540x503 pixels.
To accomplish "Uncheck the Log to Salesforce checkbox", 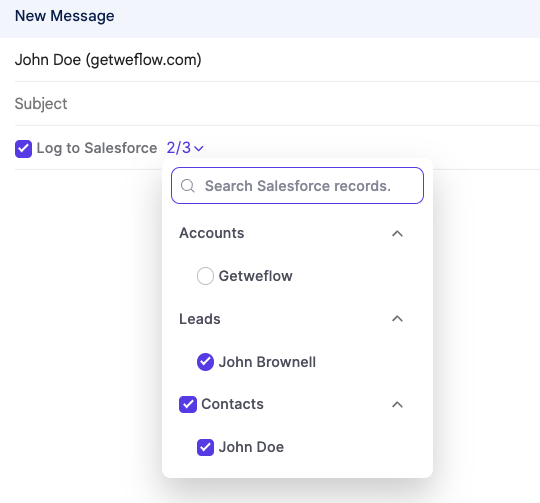I will (x=23, y=149).
